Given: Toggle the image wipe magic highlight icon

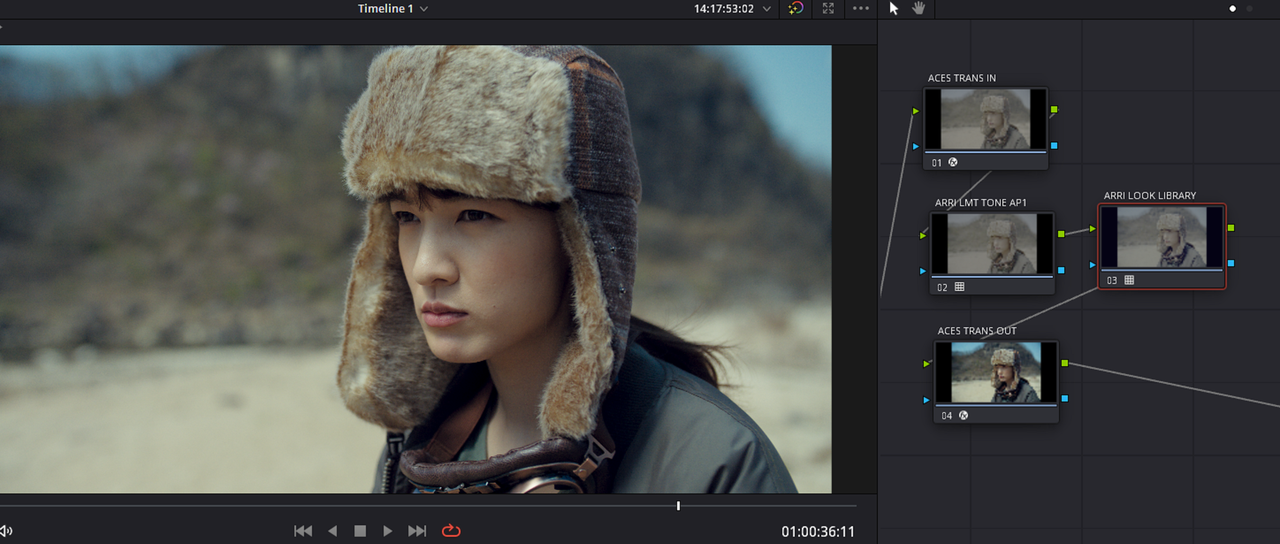Looking at the screenshot, I should tap(796, 8).
